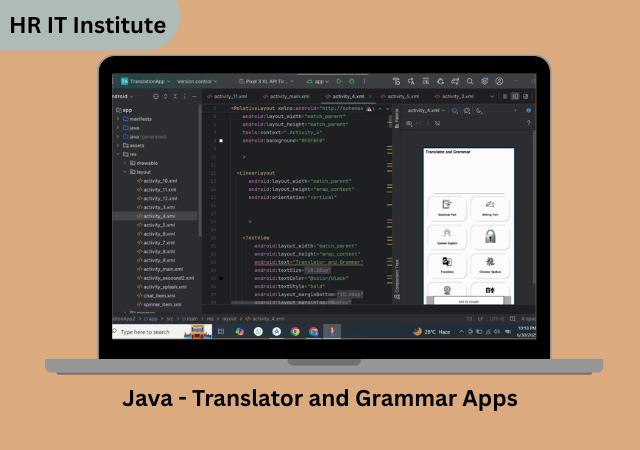
Task: Open the TranslationApp project dropdown
Action: pyautogui.click(x=146, y=81)
